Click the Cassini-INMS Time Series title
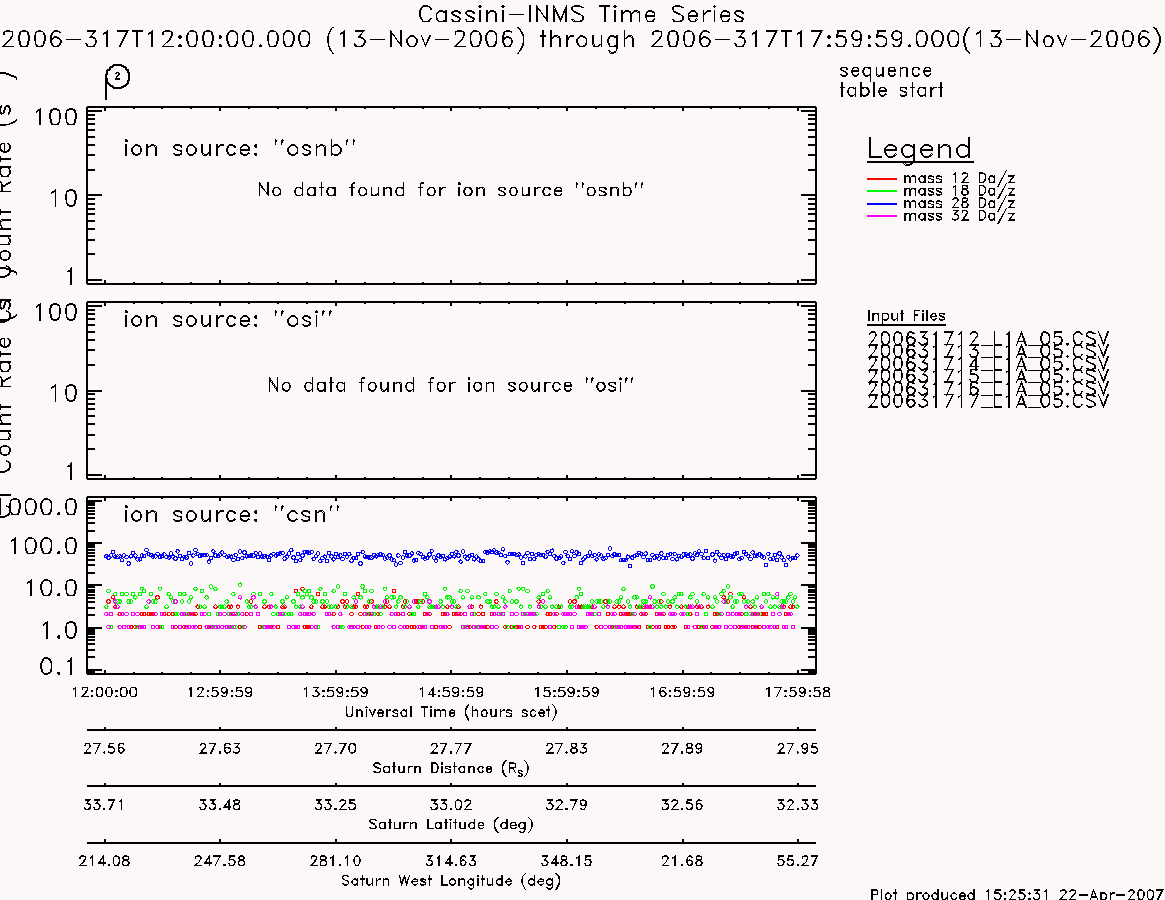1165x900 pixels. (x=581, y=14)
